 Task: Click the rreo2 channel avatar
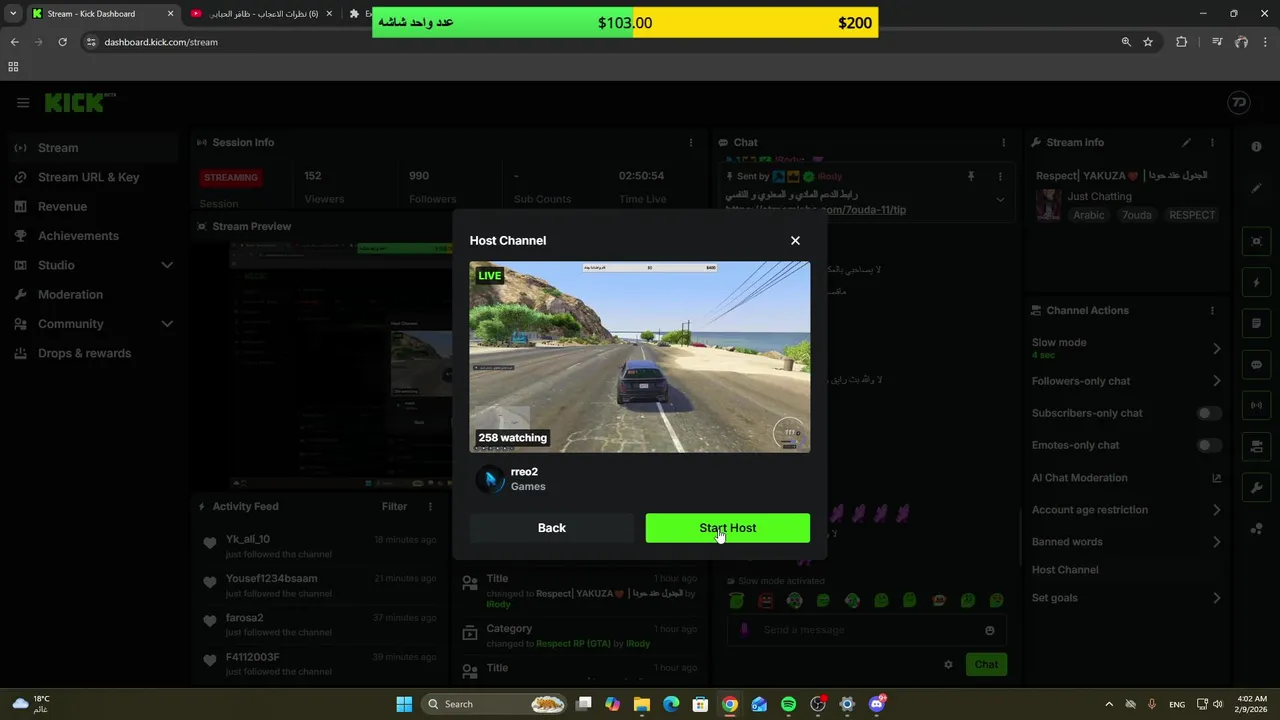coord(490,479)
